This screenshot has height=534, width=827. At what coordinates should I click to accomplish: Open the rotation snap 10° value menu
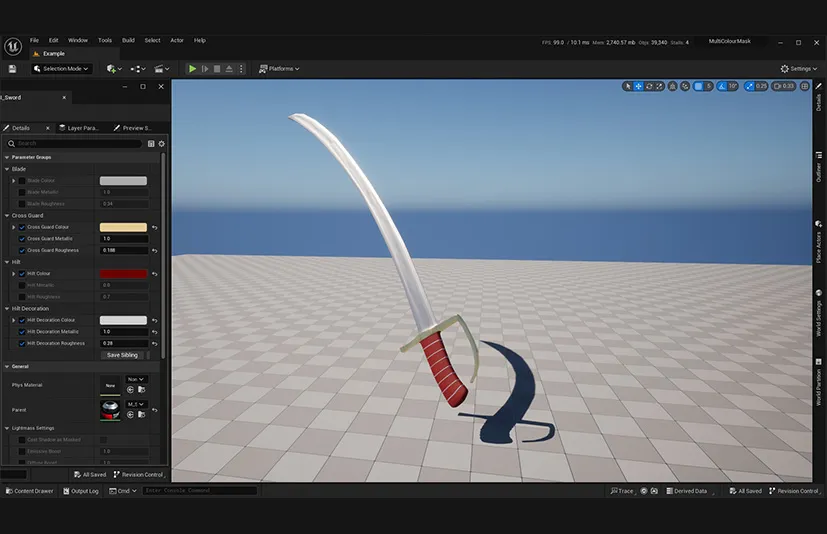point(733,86)
